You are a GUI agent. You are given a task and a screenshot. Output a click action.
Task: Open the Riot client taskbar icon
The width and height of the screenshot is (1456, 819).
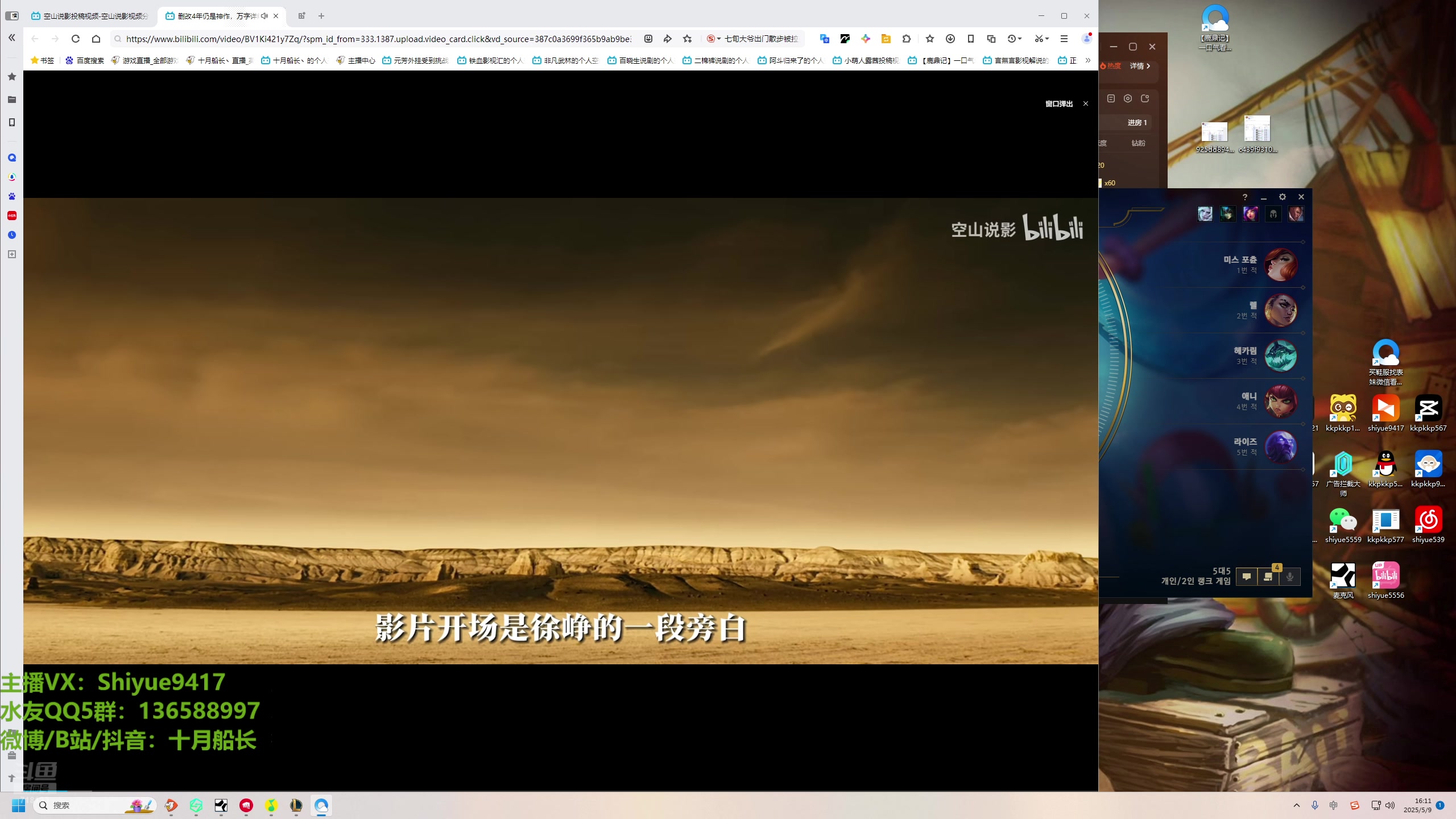246,805
